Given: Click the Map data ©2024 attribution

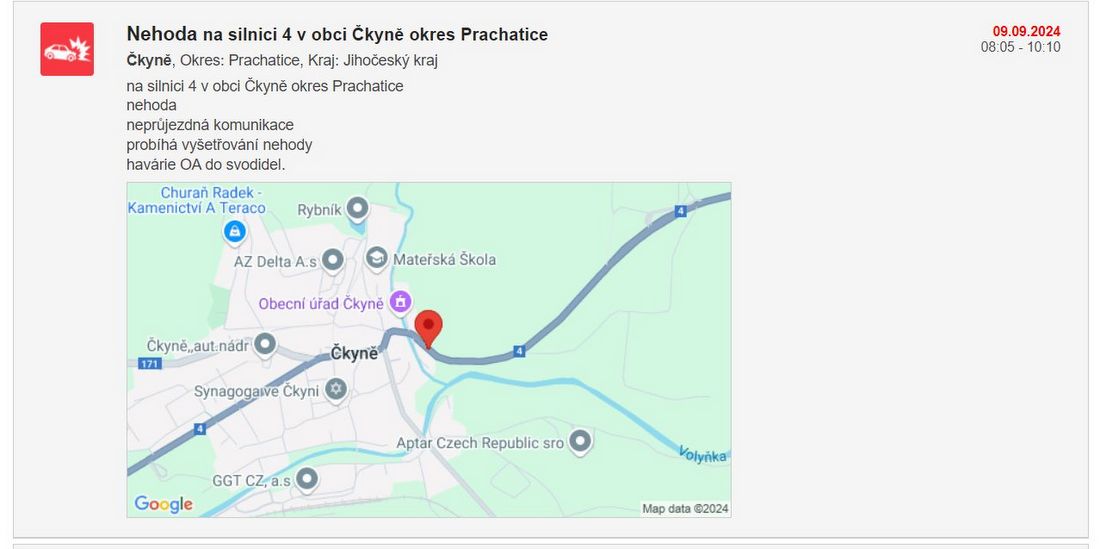Looking at the screenshot, I should 685,509.
